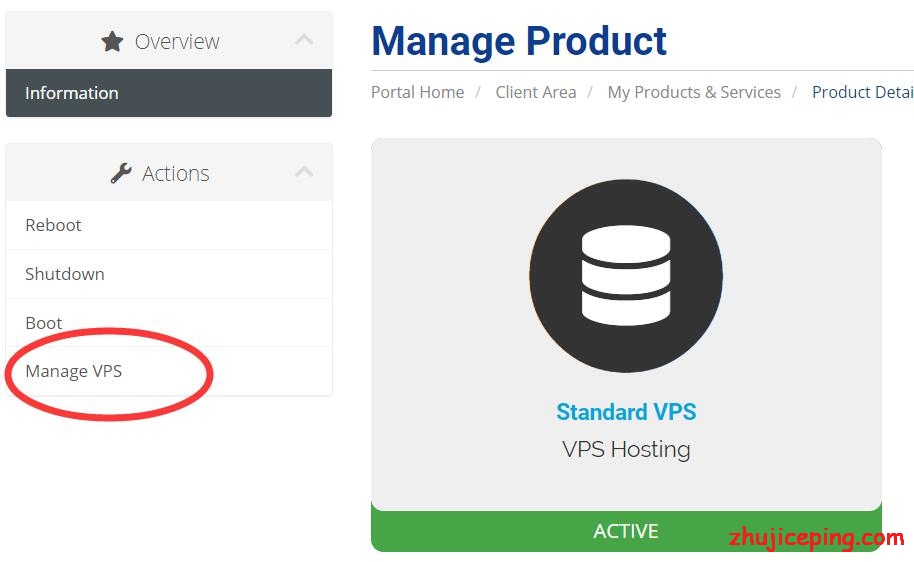The image size is (914, 562).
Task: Click the Boot action entry
Action: pyautogui.click(x=169, y=322)
